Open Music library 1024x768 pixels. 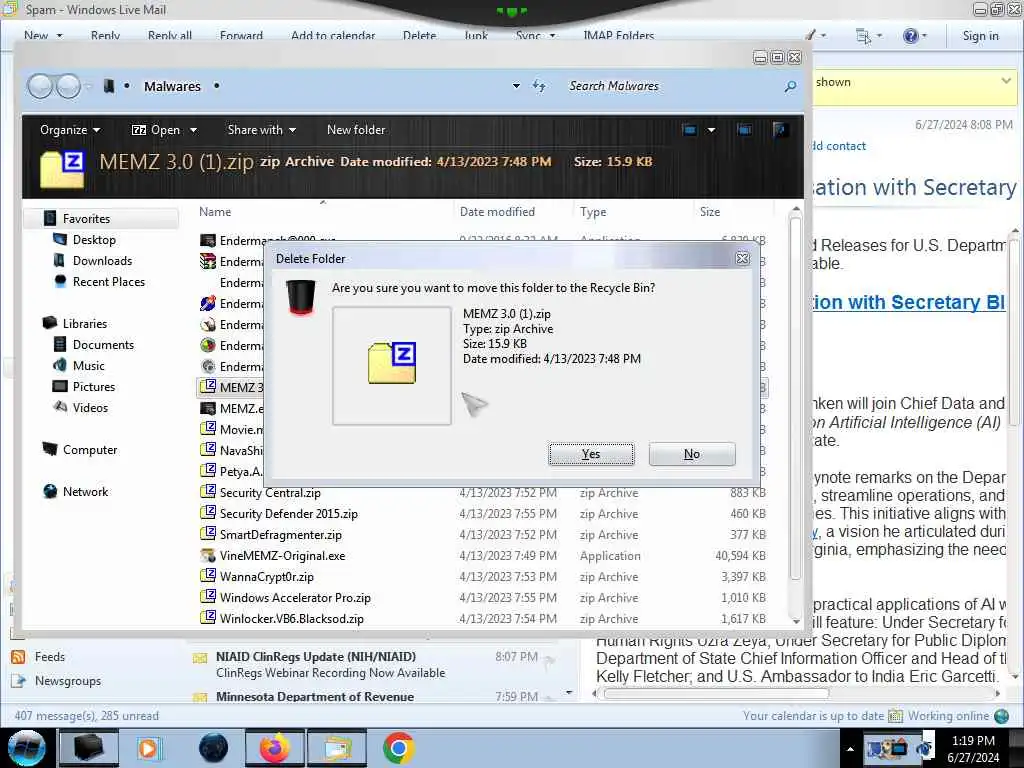coord(89,366)
